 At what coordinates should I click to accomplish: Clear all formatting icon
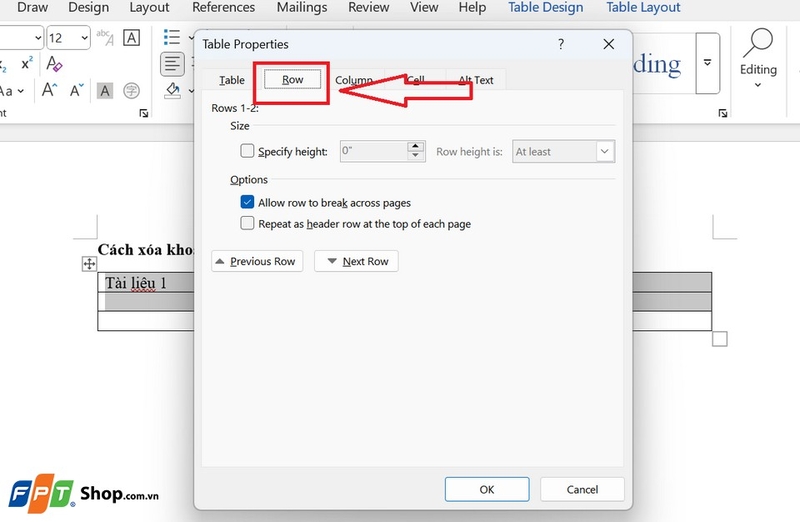[x=54, y=63]
